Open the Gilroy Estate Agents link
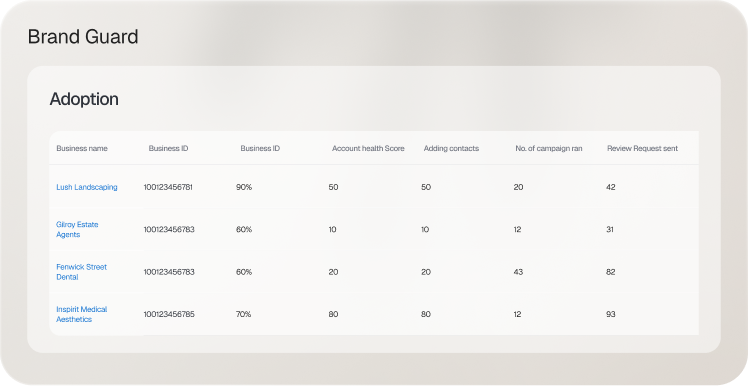Viewport: 748px width, 386px height. (77, 230)
